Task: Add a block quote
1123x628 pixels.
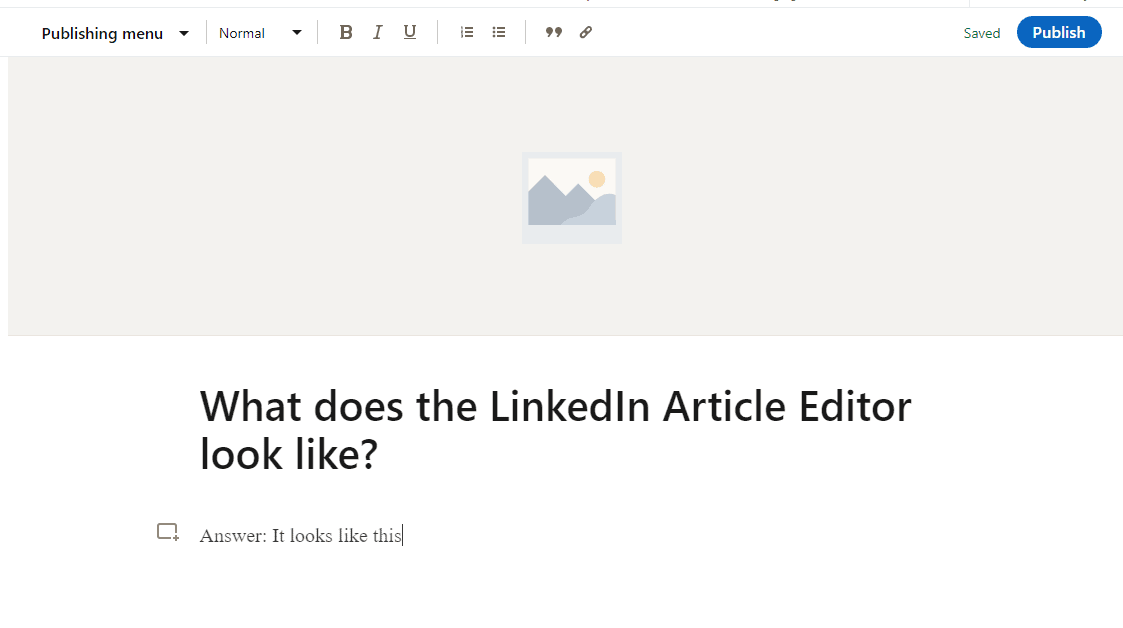Action: (554, 32)
